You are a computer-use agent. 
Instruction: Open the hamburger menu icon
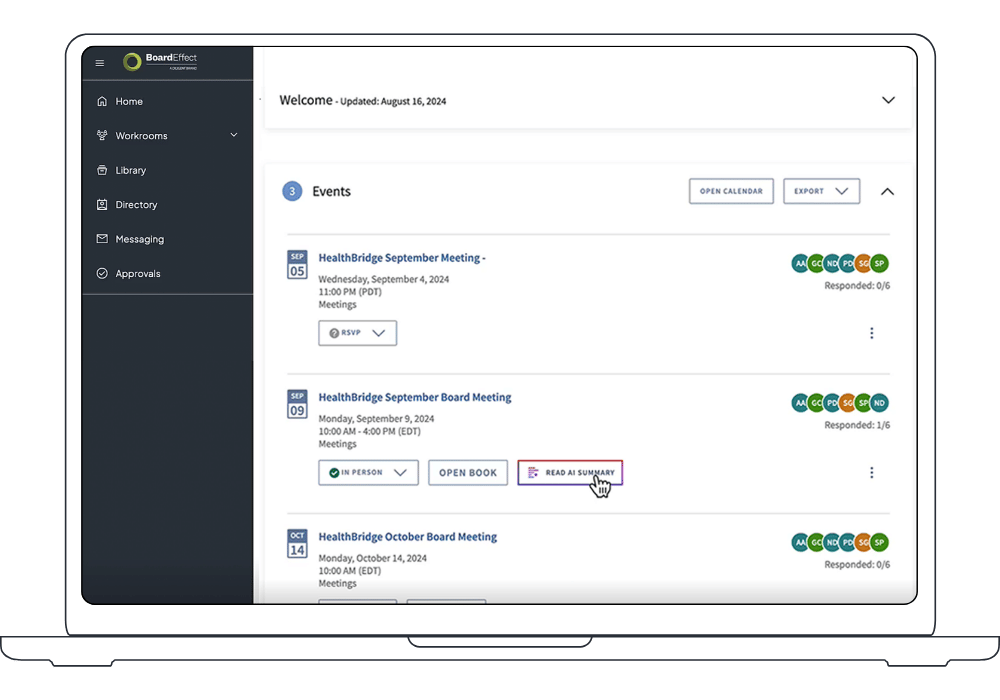click(x=99, y=63)
